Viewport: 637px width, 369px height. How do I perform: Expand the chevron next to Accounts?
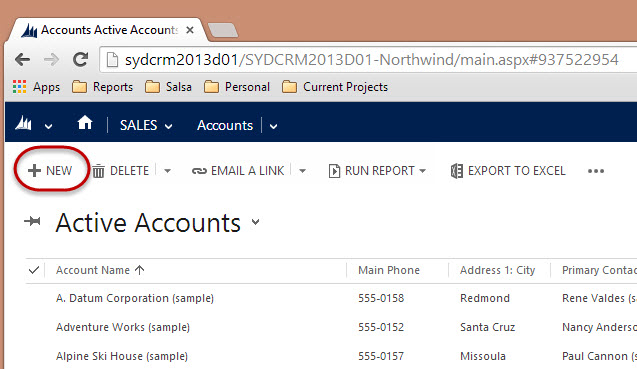pos(273,126)
